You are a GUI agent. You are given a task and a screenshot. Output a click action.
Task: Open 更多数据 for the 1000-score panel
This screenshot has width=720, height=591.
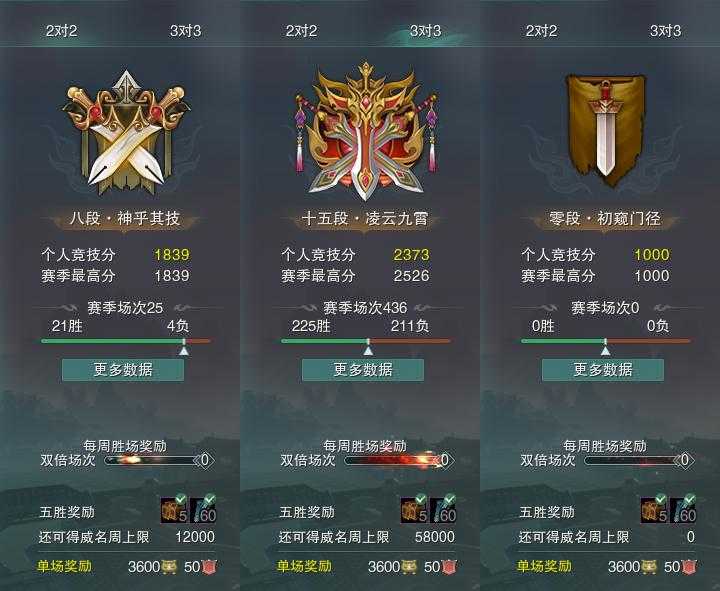point(603,370)
